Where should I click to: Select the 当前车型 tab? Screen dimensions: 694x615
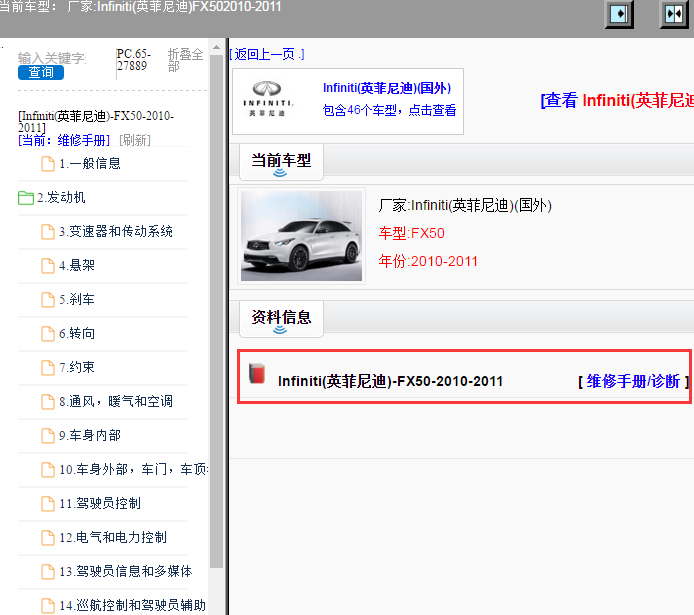point(281,162)
